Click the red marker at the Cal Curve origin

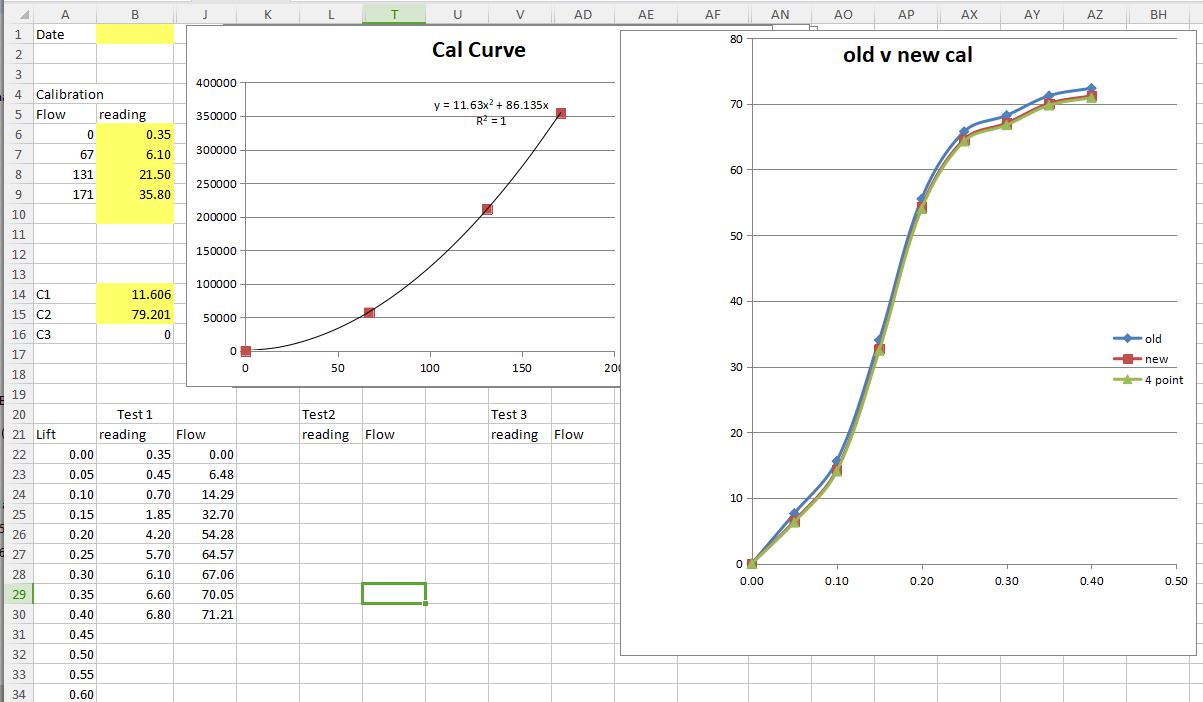tap(246, 351)
